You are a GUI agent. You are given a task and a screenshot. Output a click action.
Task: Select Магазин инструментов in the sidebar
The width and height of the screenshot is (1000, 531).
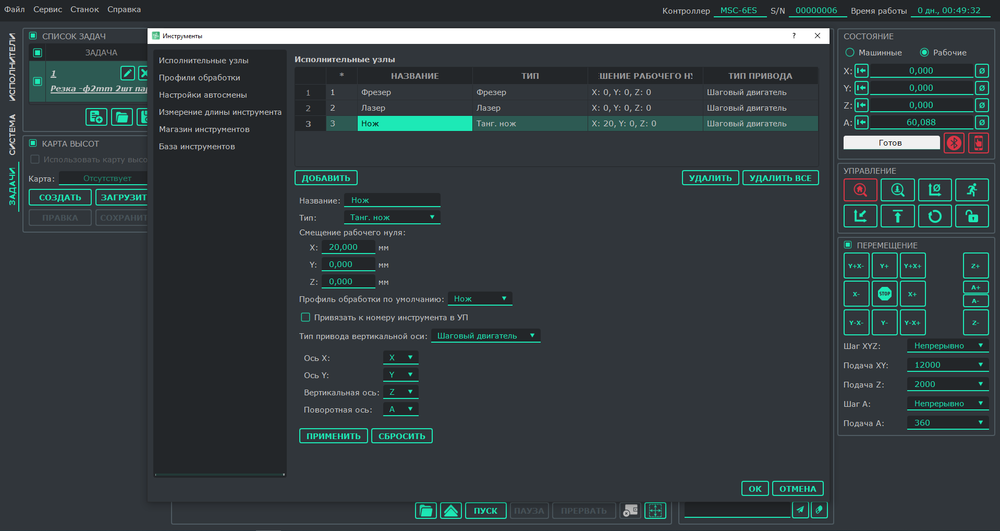click(x=204, y=129)
